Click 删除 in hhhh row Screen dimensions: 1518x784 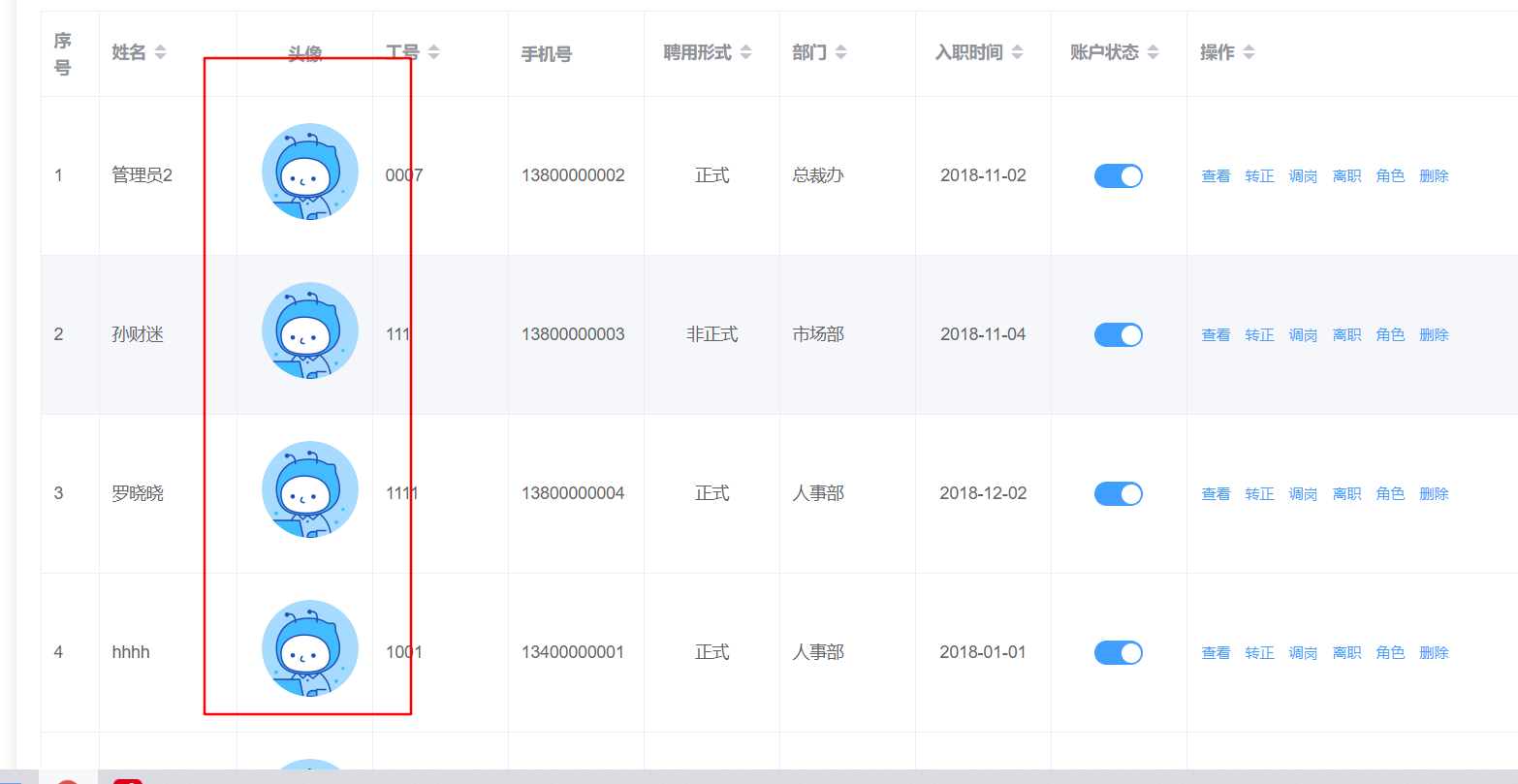pos(1434,652)
